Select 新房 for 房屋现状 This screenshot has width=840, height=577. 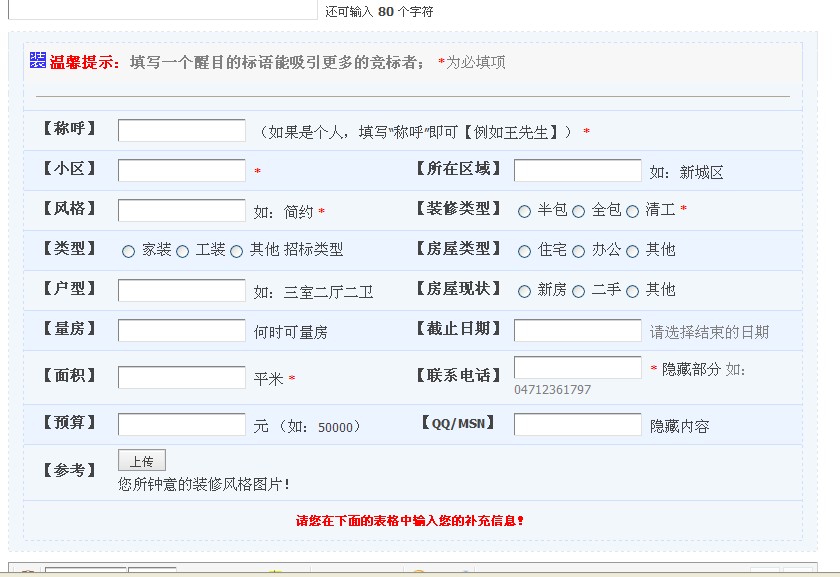pos(524,291)
